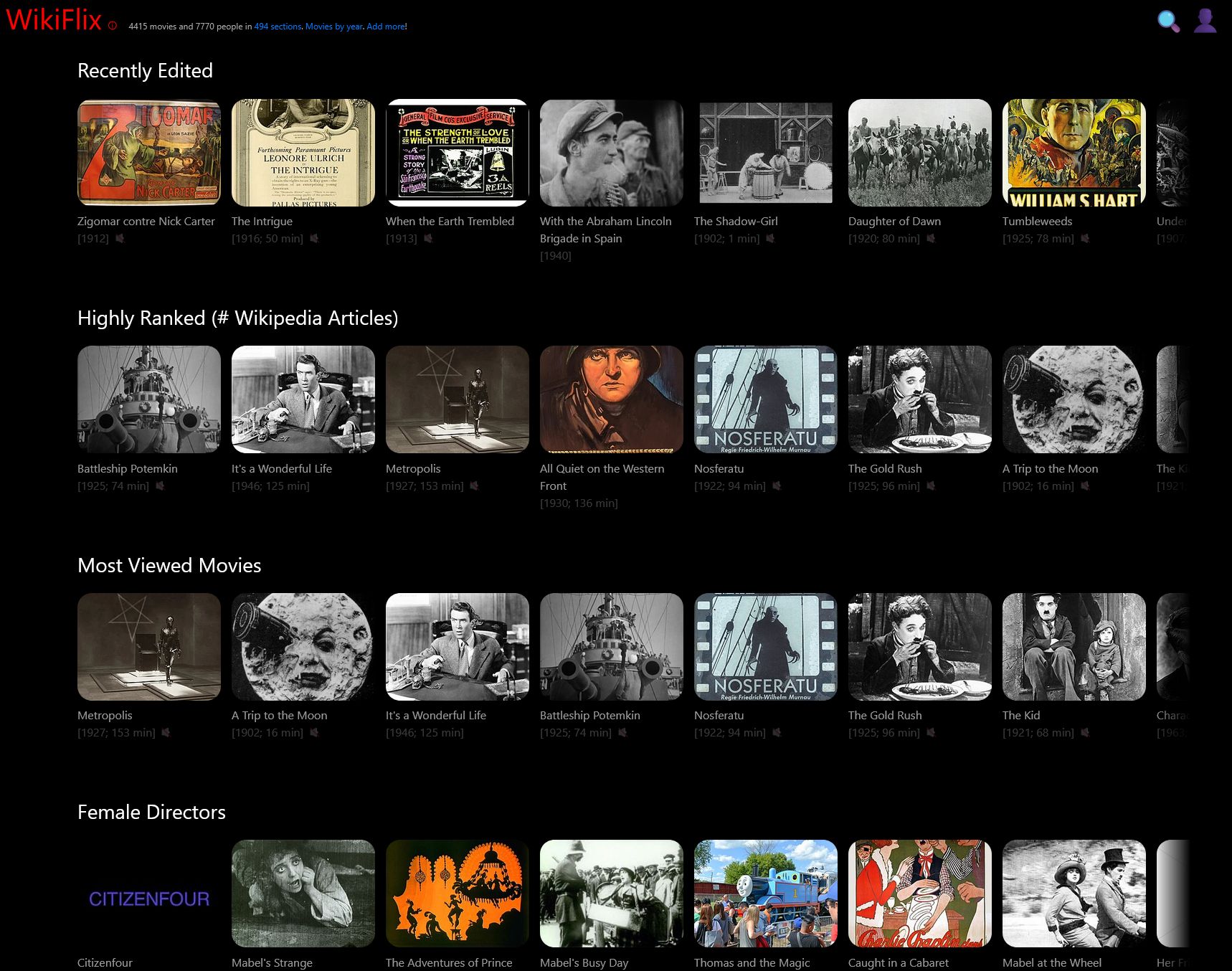Click the purple user account icon

coord(1205,21)
